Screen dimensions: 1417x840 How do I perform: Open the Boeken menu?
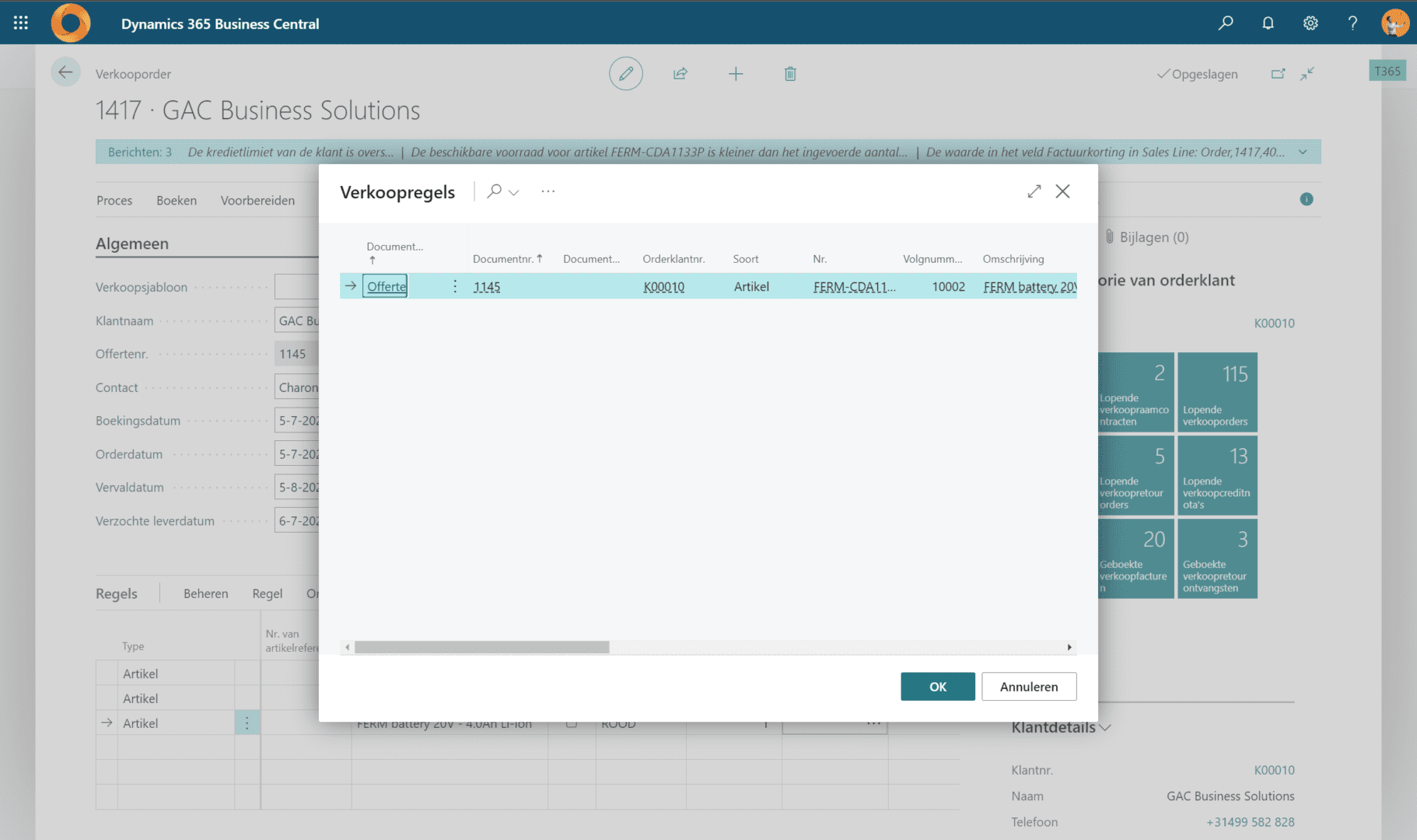click(x=177, y=200)
